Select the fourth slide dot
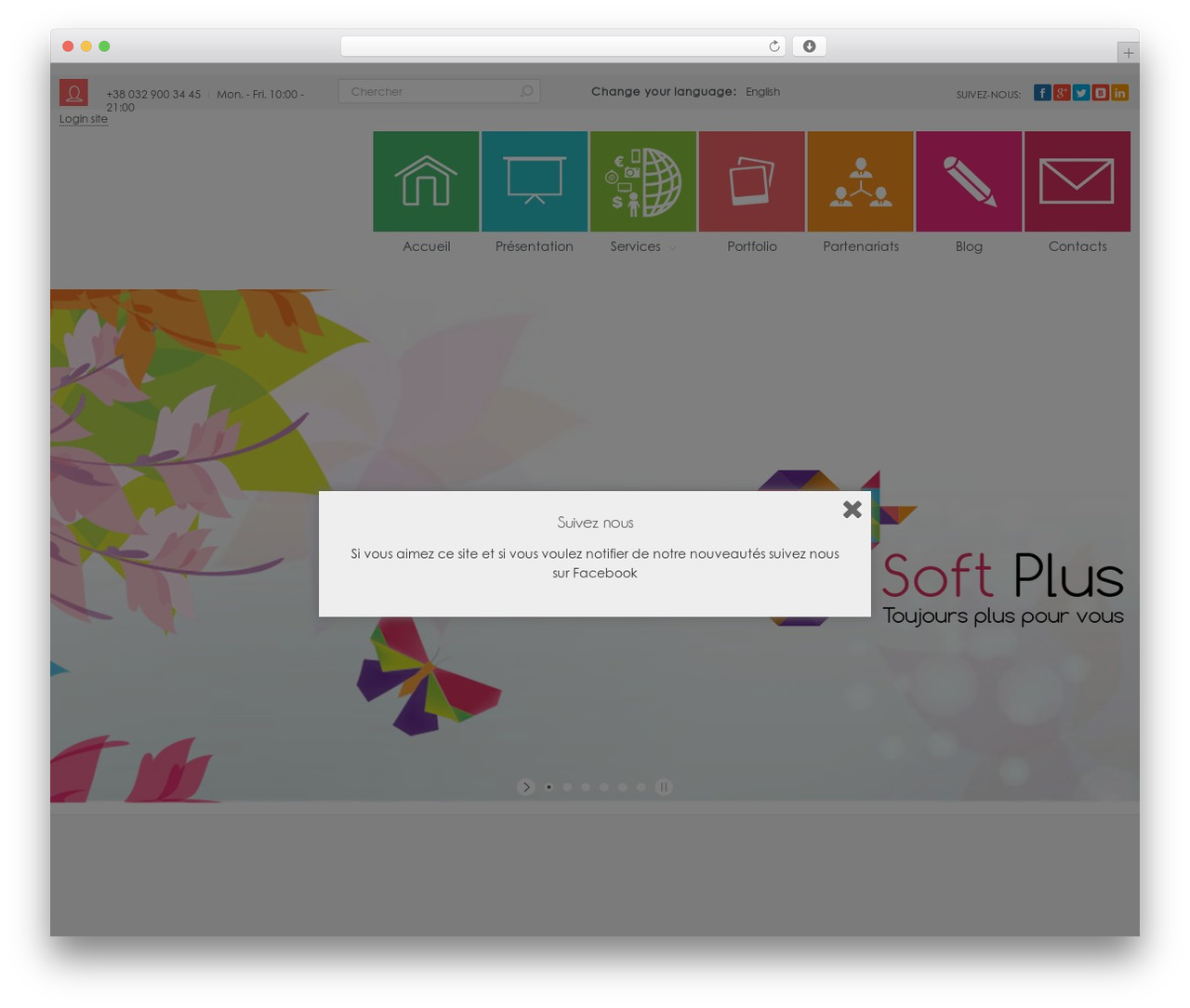 [x=604, y=787]
